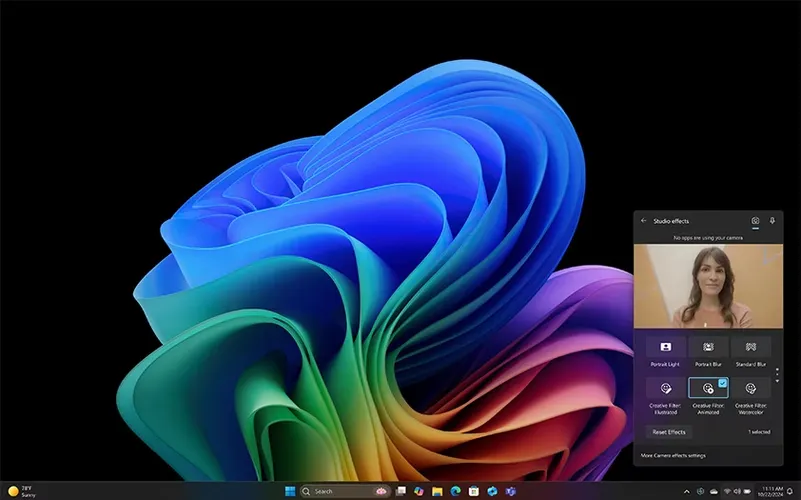Launch Microsoft Edge from the taskbar
The image size is (801, 500).
[455, 491]
